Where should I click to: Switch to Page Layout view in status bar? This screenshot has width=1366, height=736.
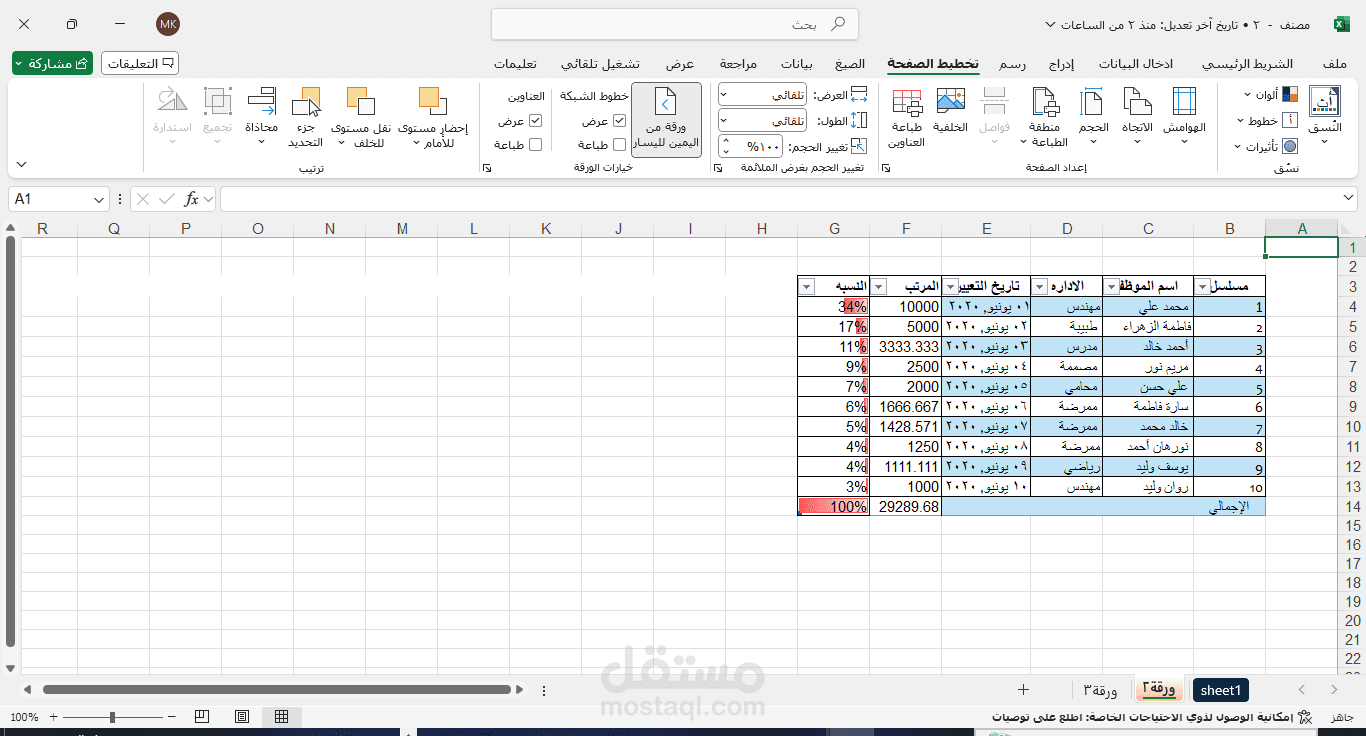coord(242,717)
